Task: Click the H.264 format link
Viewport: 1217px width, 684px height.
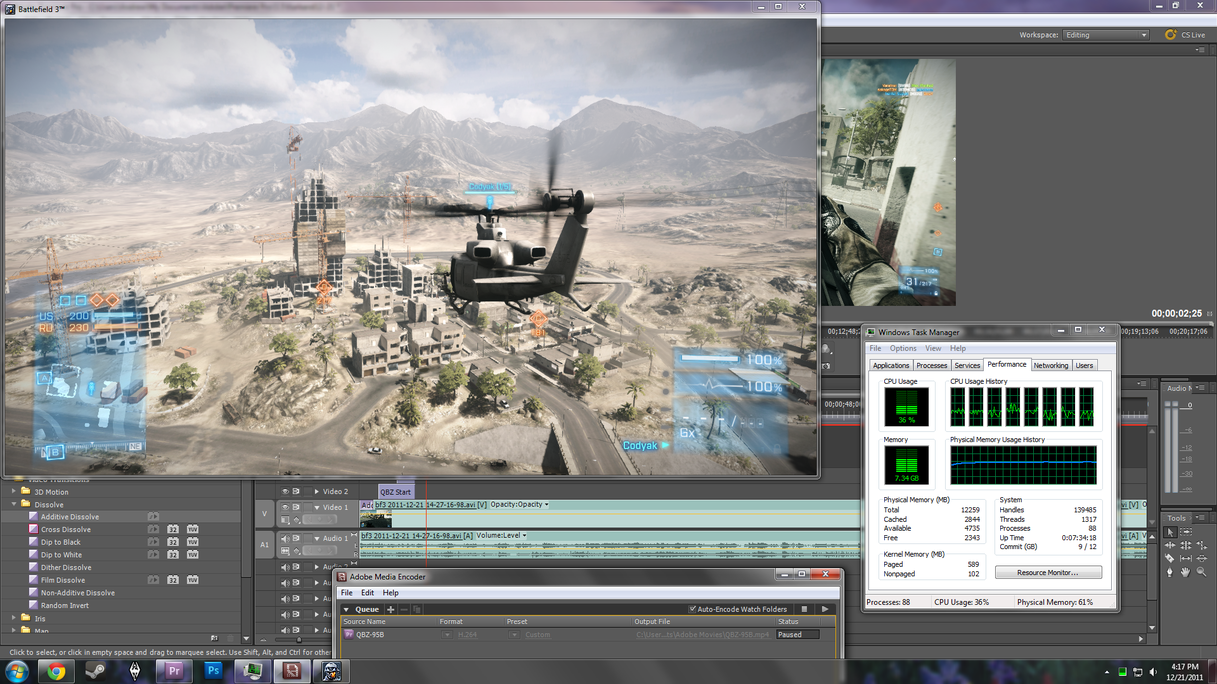Action: click(x=466, y=635)
